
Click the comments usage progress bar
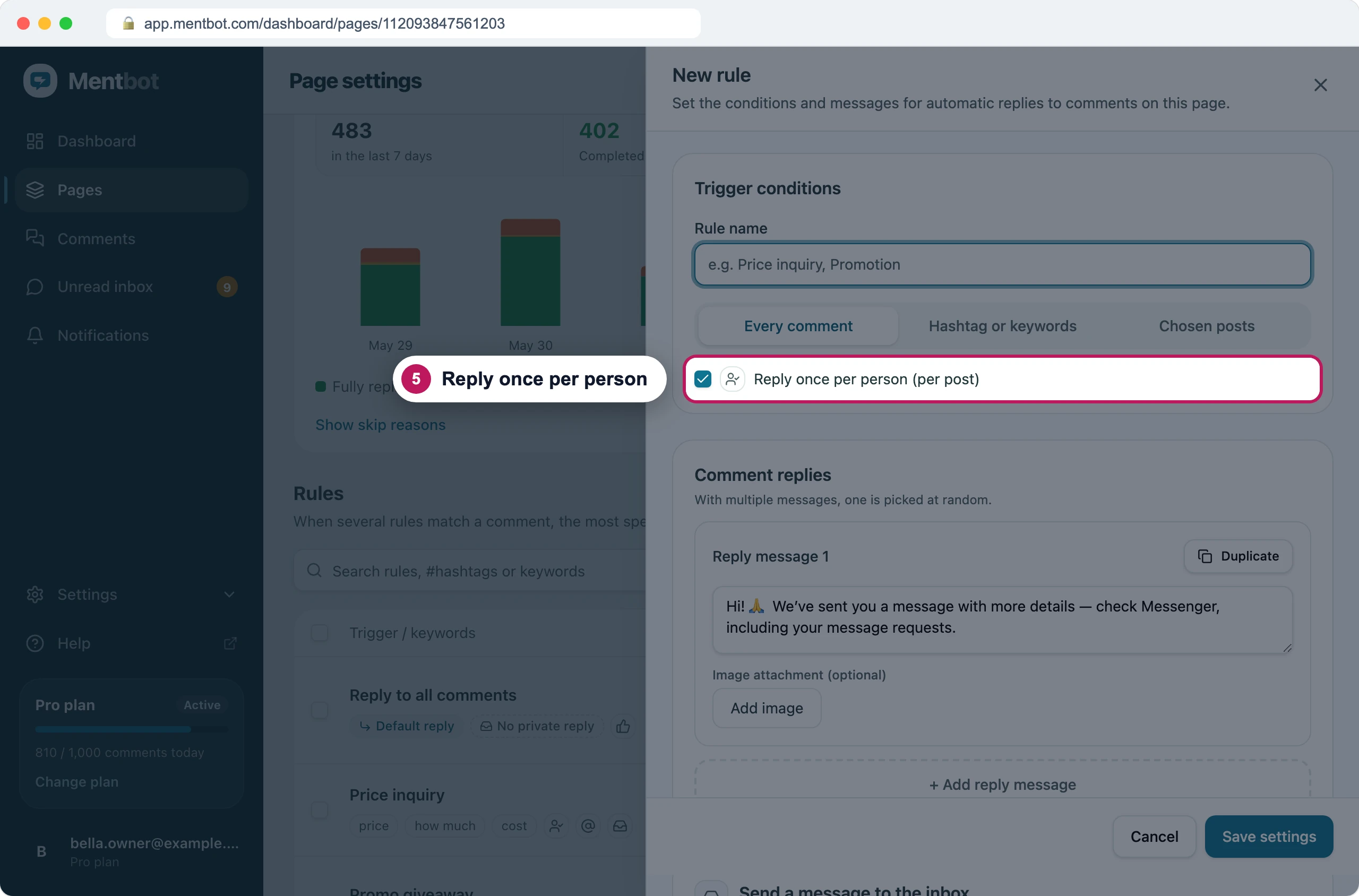[132, 729]
